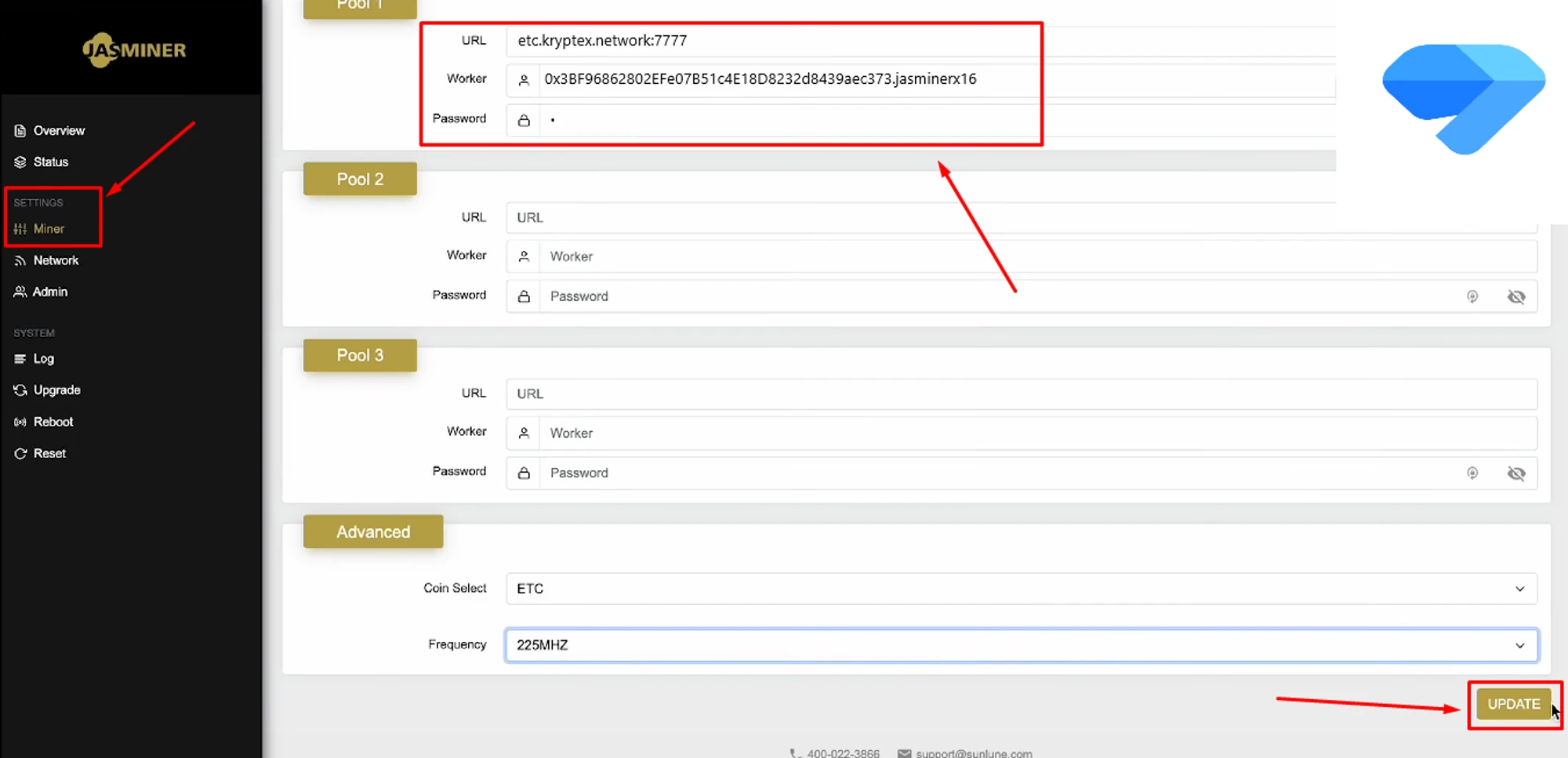This screenshot has height=758, width=1568.
Task: Open Network settings via its signal icon
Action: point(20,261)
